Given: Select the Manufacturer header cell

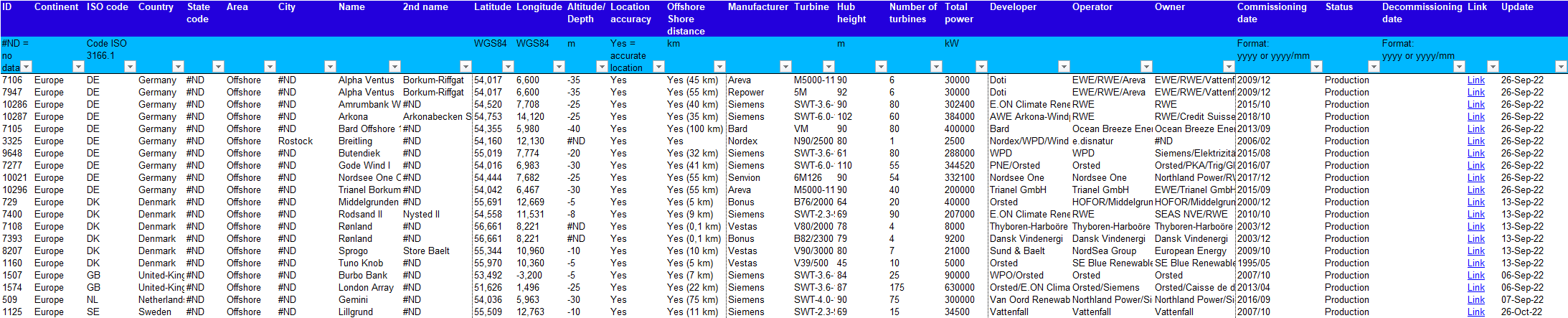Looking at the screenshot, I should click(759, 19).
